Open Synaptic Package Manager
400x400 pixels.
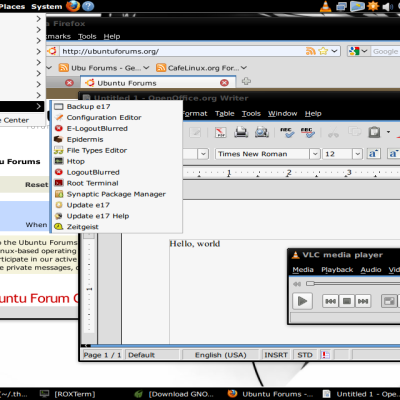click(118, 194)
